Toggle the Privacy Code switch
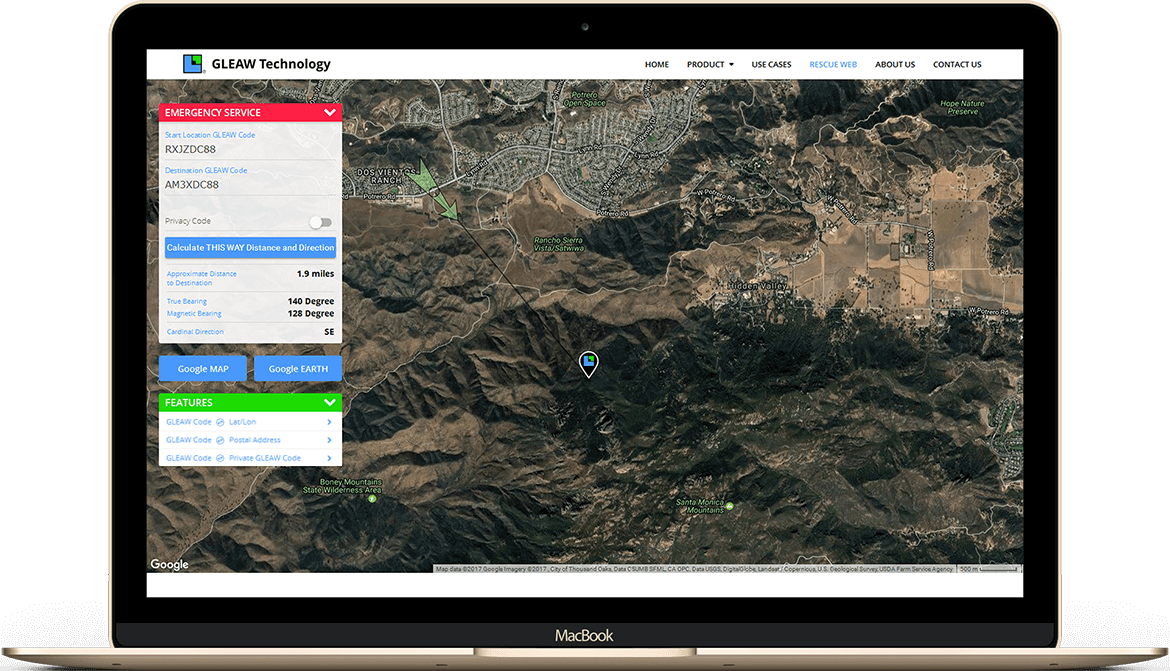The image size is (1170, 671). (321, 222)
